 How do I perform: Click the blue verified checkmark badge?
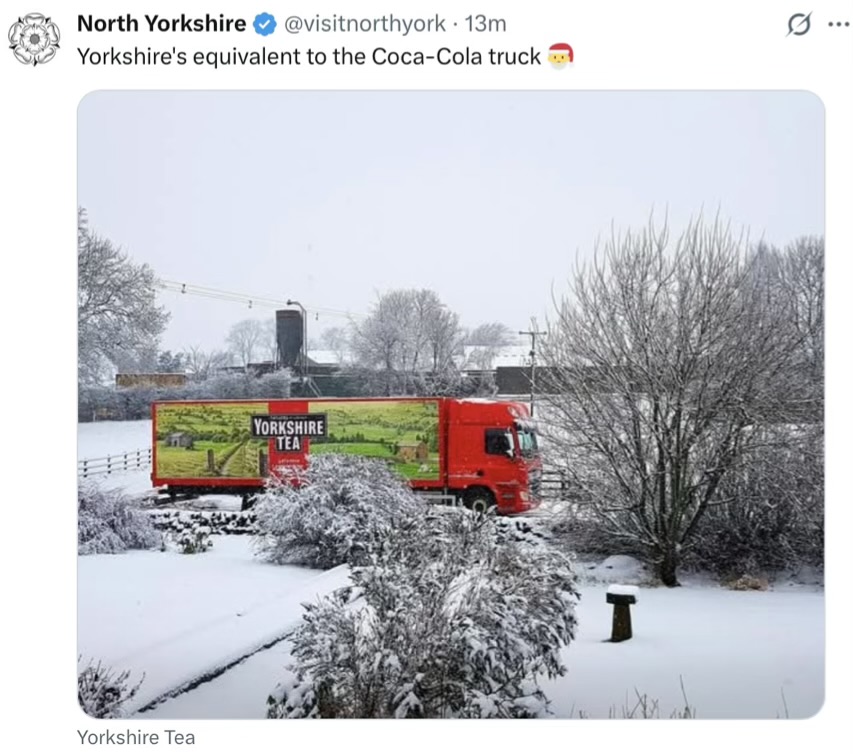tap(265, 24)
